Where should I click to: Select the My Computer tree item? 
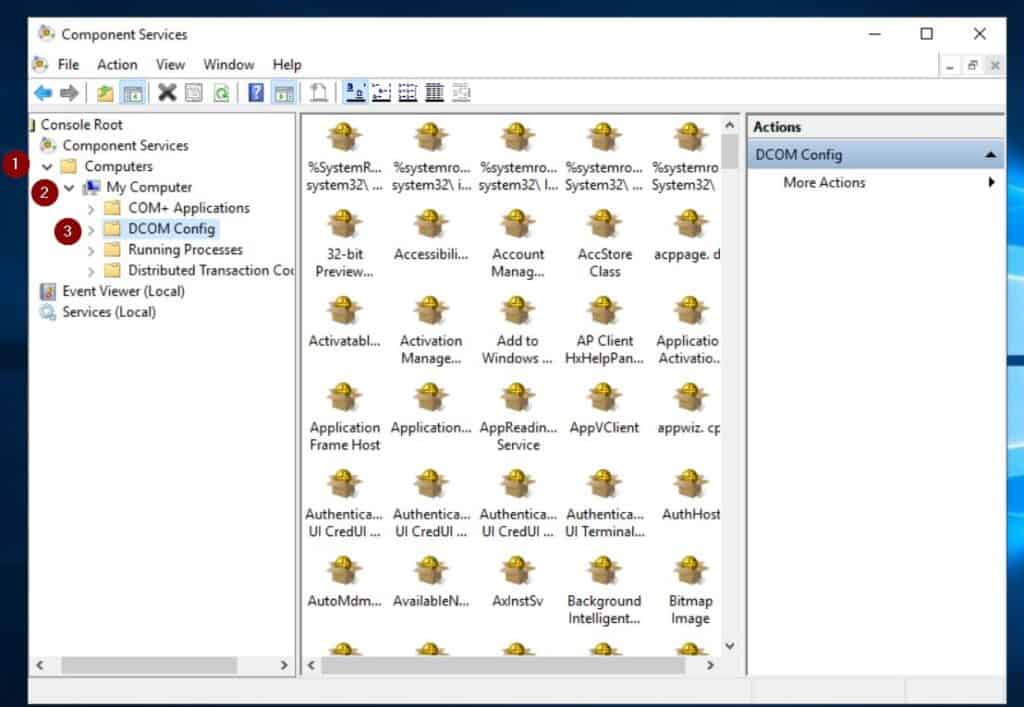pos(149,187)
